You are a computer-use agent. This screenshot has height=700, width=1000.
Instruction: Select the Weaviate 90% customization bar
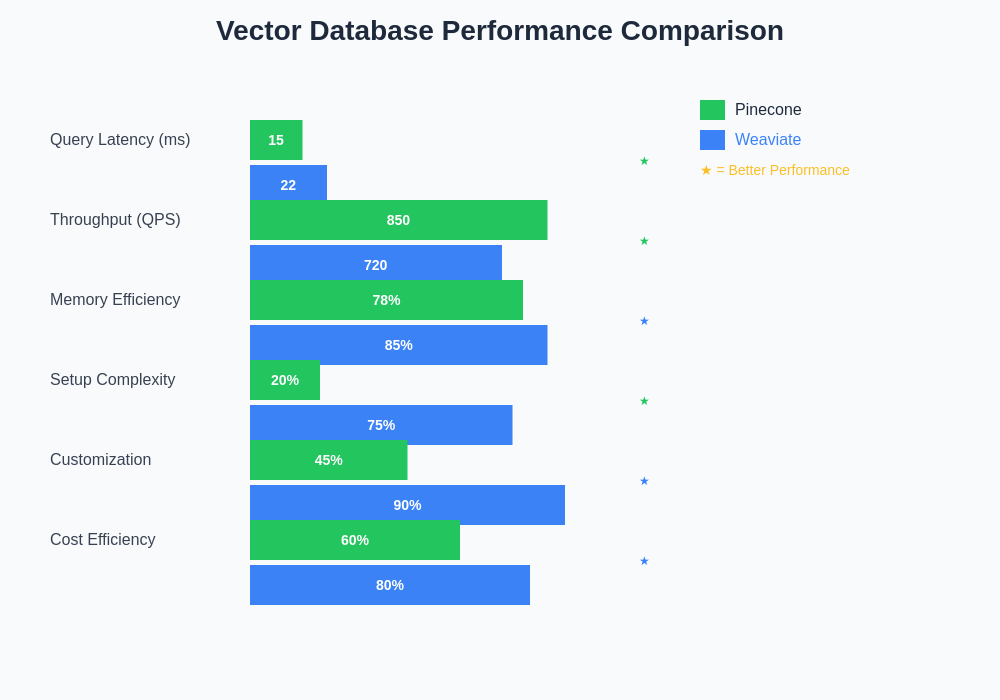coord(407,505)
